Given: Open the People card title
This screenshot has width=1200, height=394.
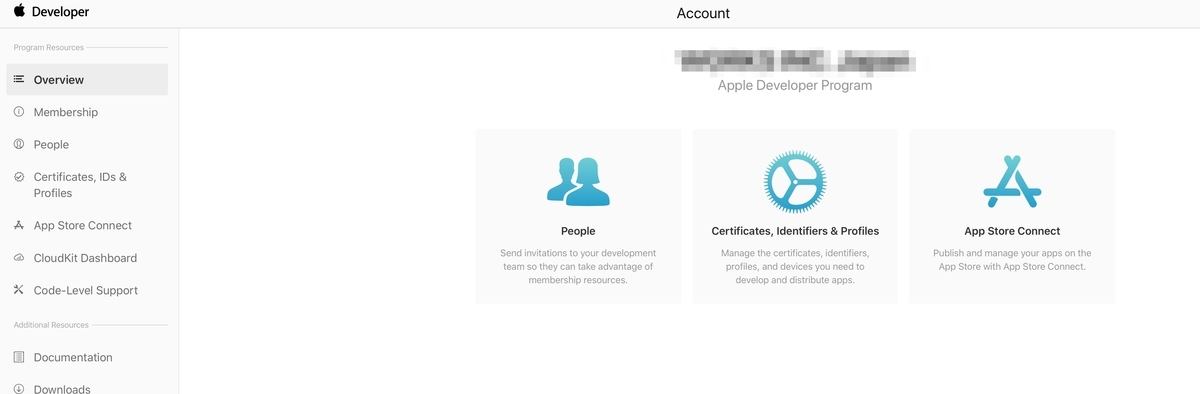Looking at the screenshot, I should 578,231.
